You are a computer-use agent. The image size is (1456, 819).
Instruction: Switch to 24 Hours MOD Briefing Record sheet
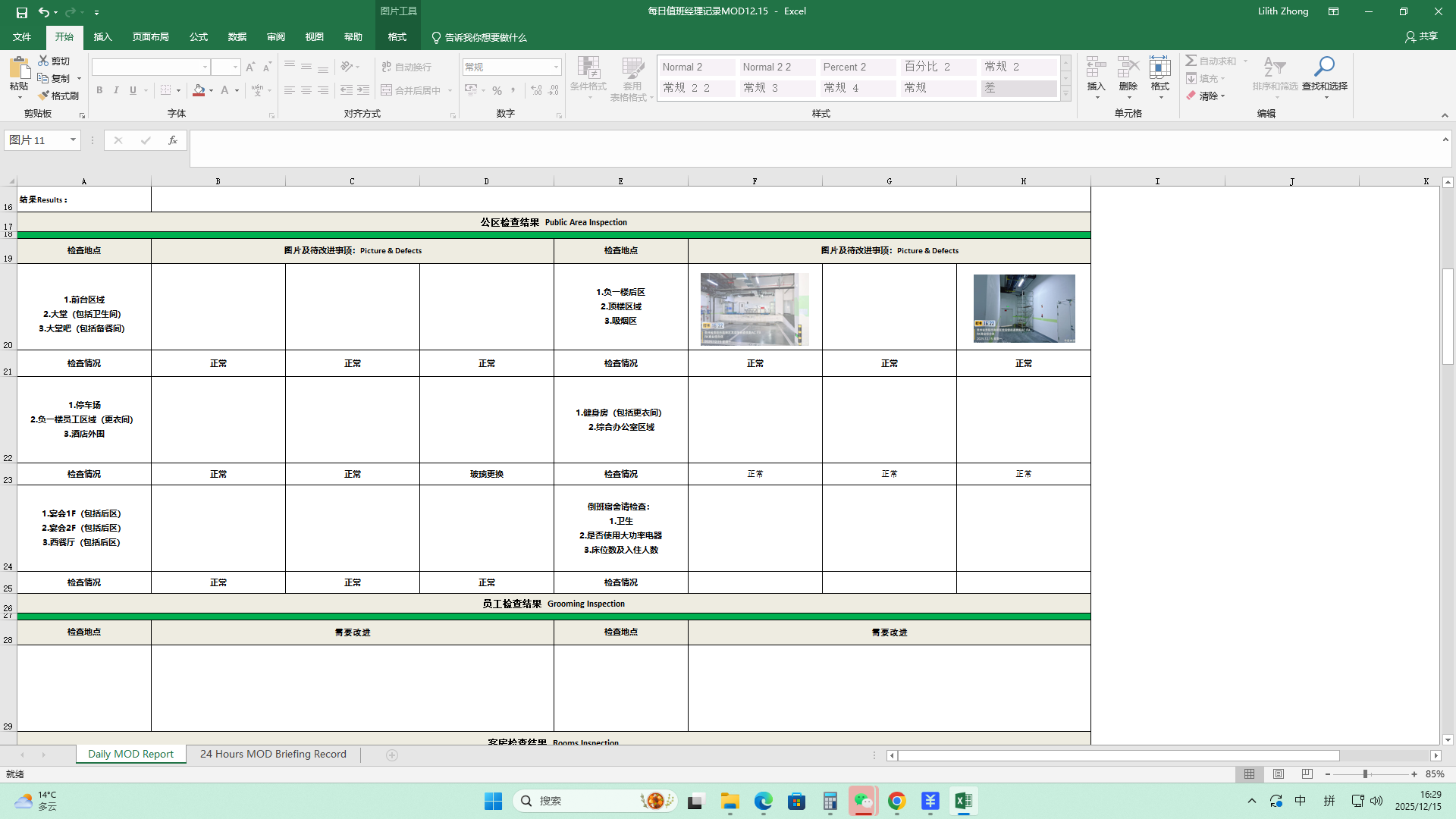[273, 754]
